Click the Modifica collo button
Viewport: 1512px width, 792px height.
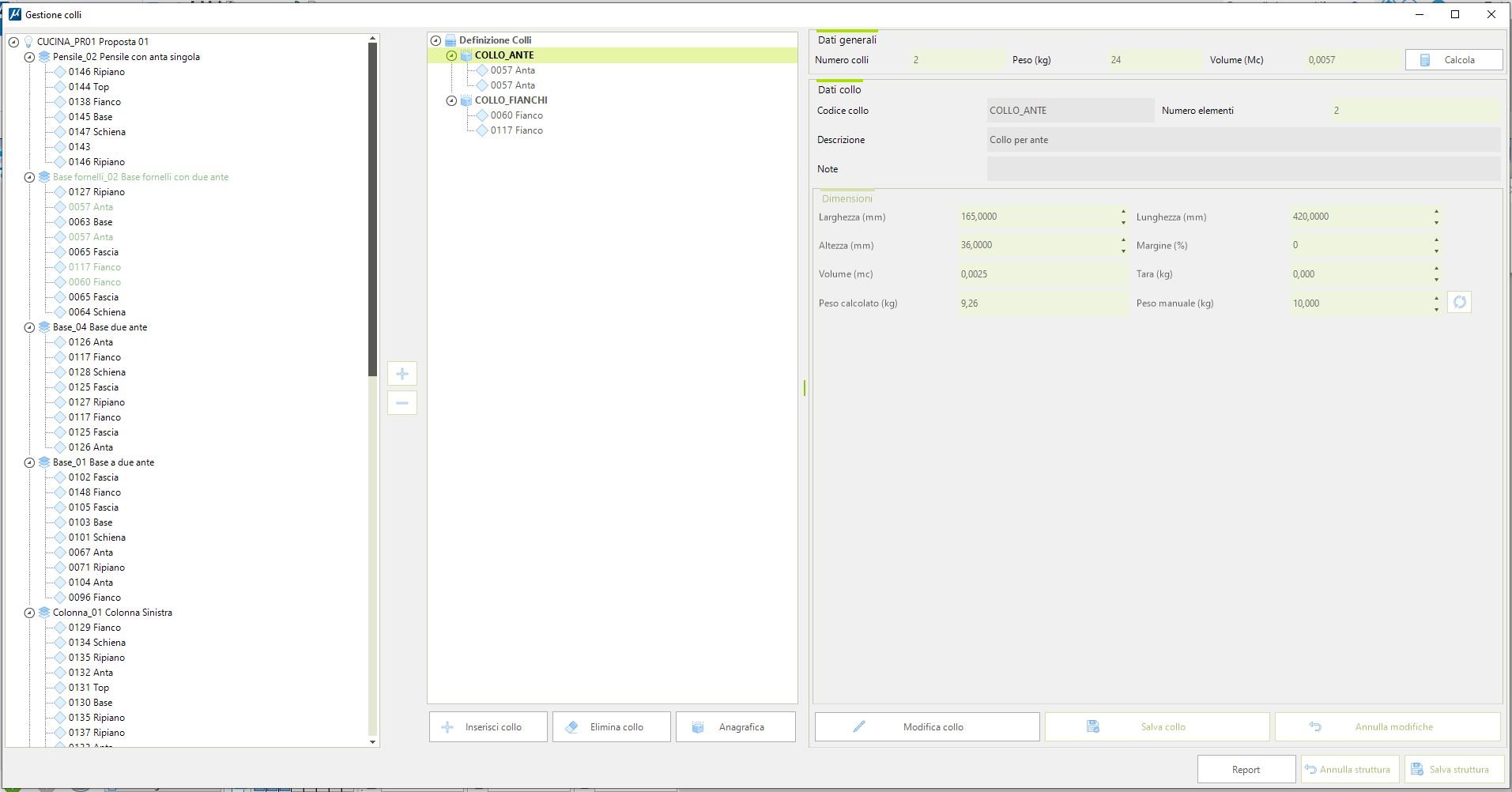927,727
